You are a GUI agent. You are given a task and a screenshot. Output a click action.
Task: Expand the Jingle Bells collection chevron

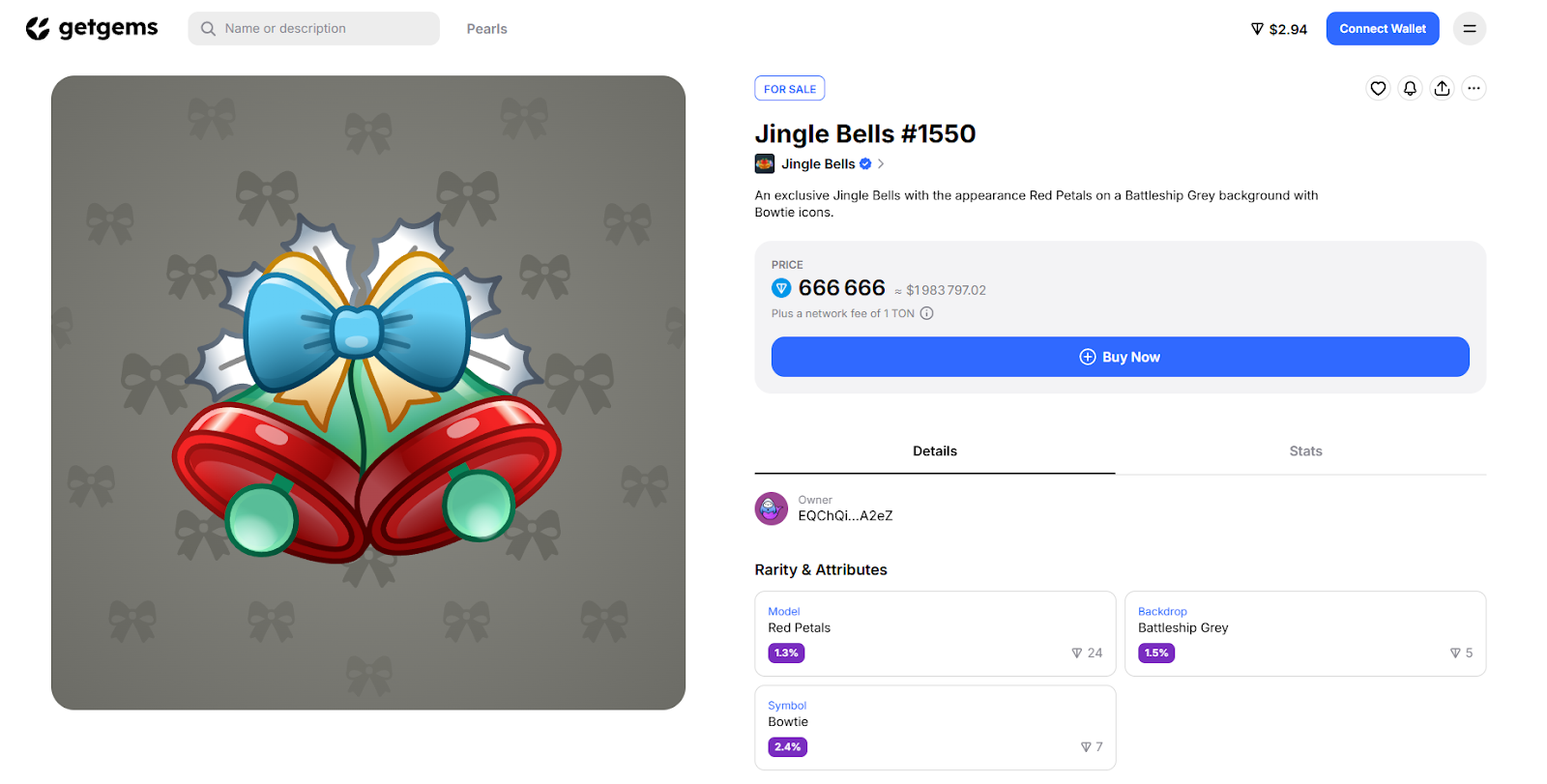coord(881,164)
